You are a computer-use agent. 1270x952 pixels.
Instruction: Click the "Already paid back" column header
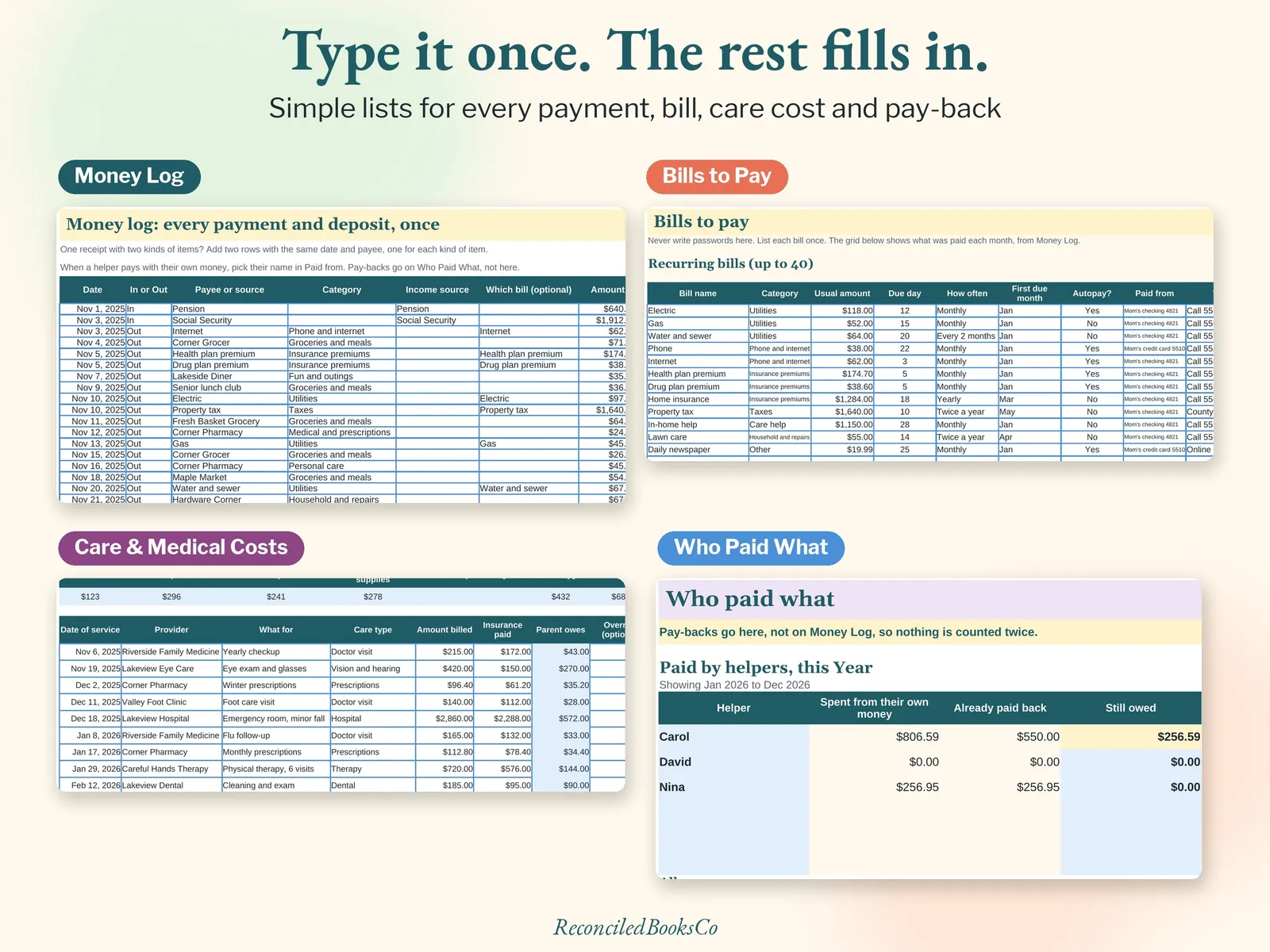[x=1000, y=708]
